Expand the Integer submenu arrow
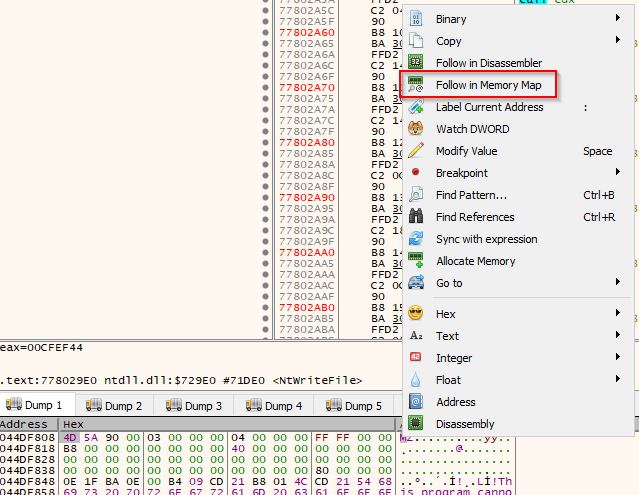639x495 pixels. click(618, 357)
